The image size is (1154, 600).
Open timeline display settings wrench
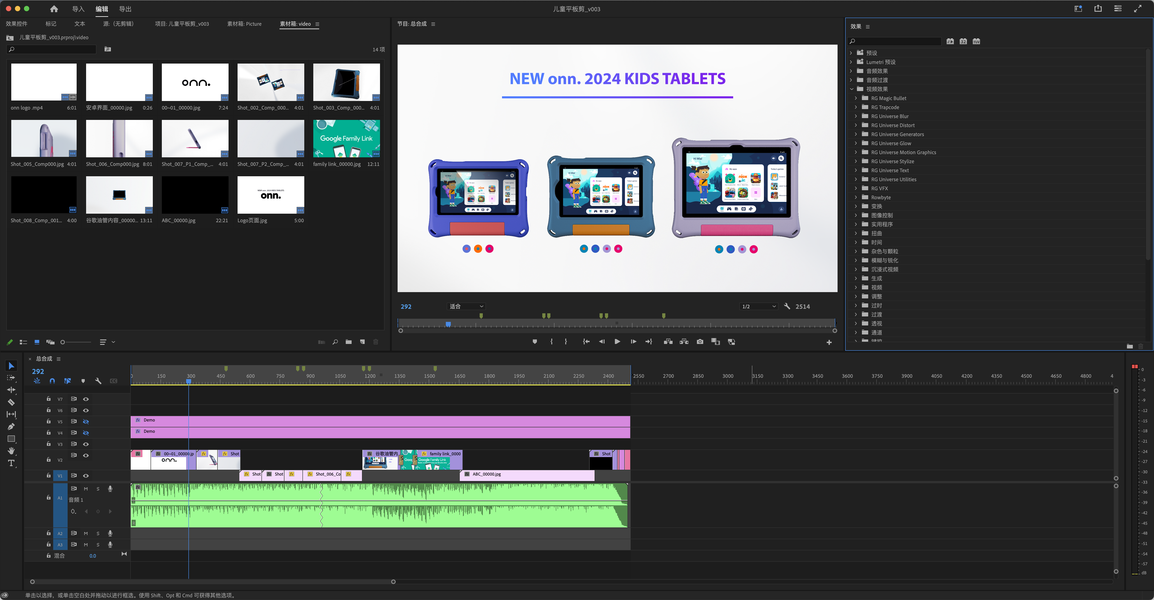click(98, 381)
